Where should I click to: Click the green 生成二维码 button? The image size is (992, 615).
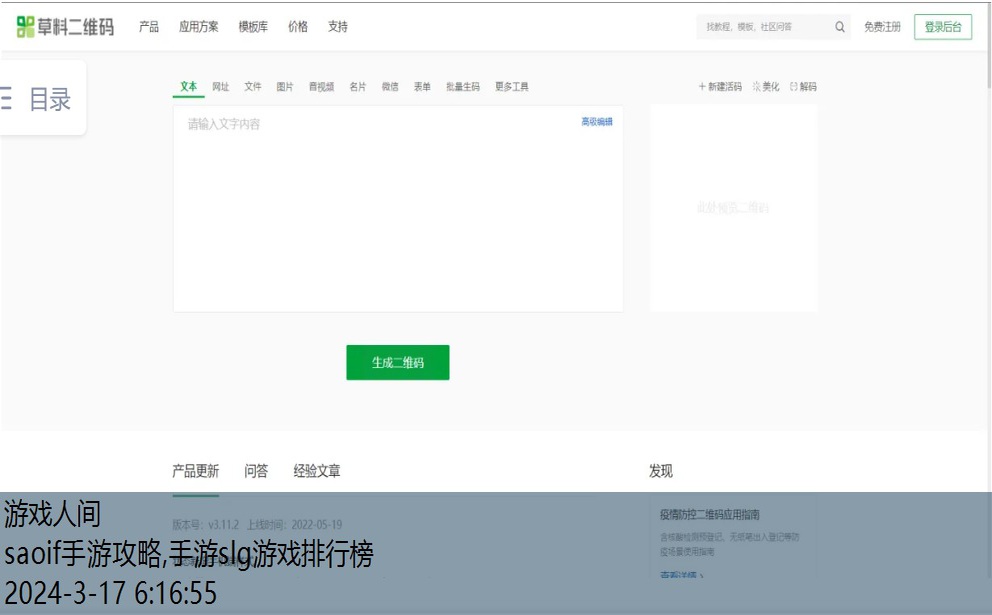tap(398, 363)
